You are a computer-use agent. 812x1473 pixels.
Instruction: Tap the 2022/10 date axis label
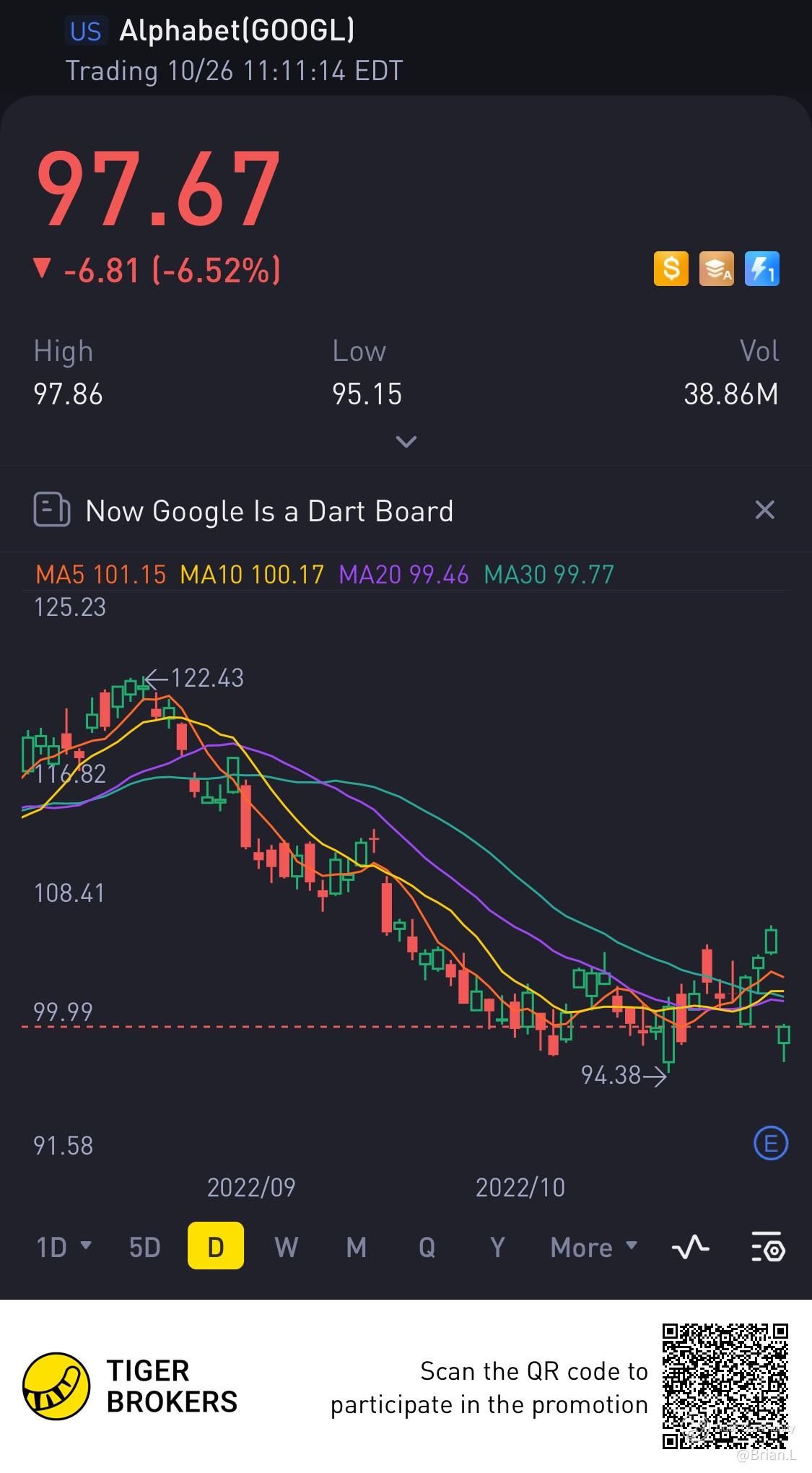coord(520,1188)
